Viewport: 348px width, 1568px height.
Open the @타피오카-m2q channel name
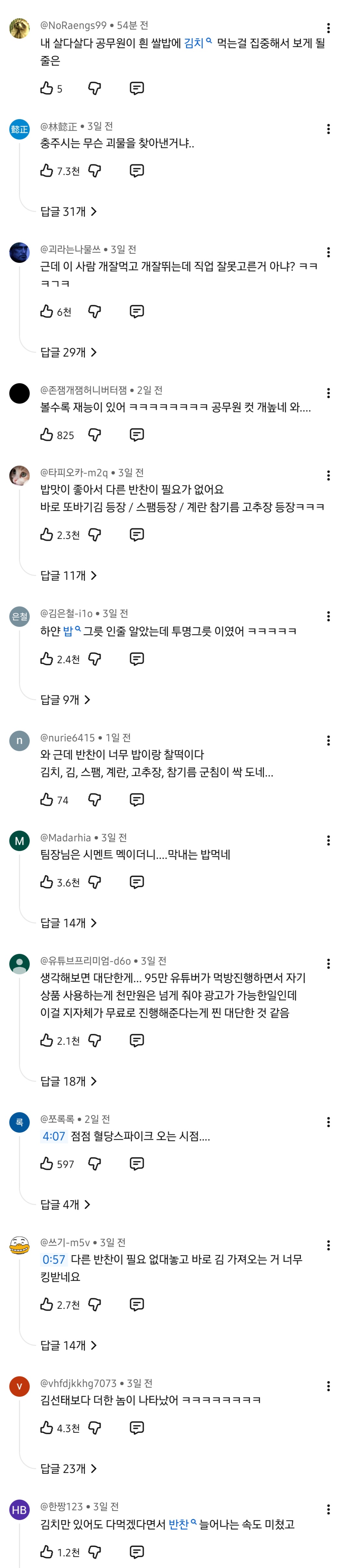74,472
